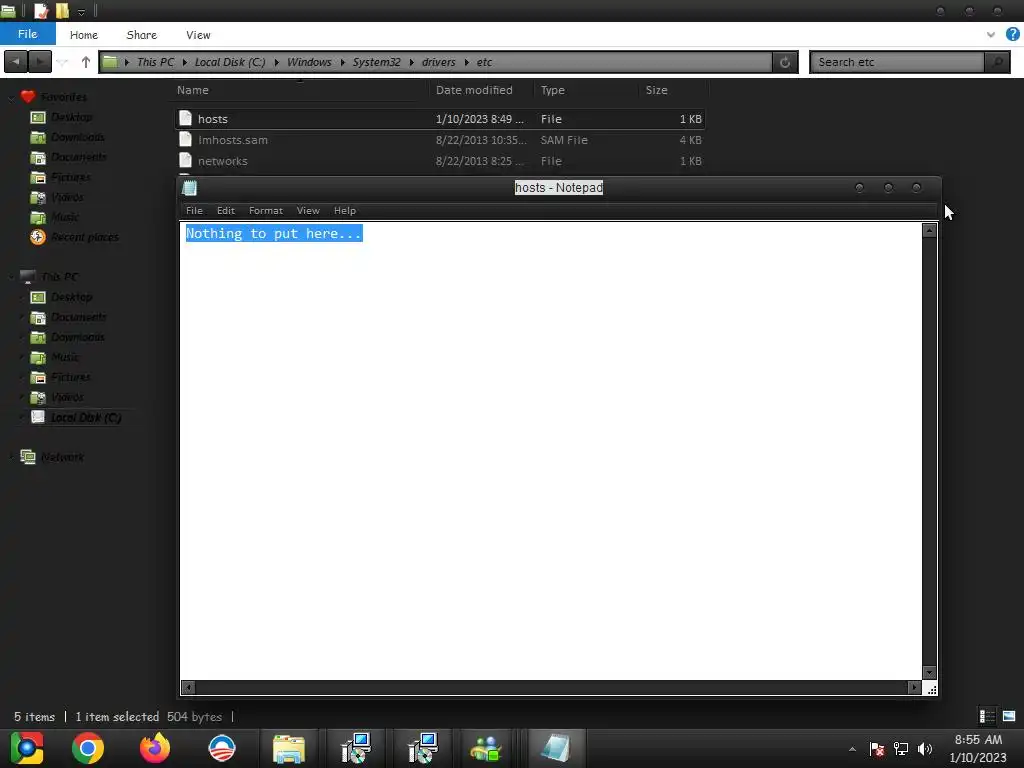Open Notepad's Format menu
The image size is (1024, 768).
point(265,210)
